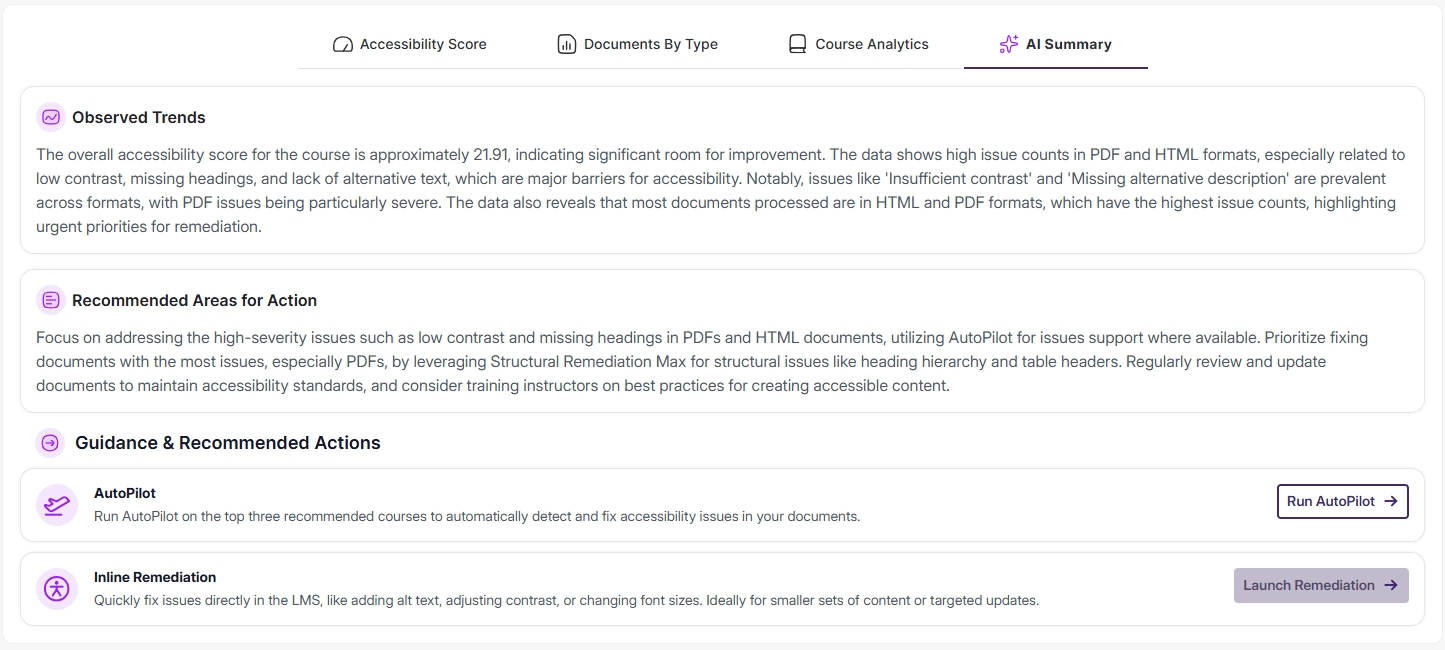
Task: Click the Accessibility Score gauge icon
Action: [x=342, y=44]
